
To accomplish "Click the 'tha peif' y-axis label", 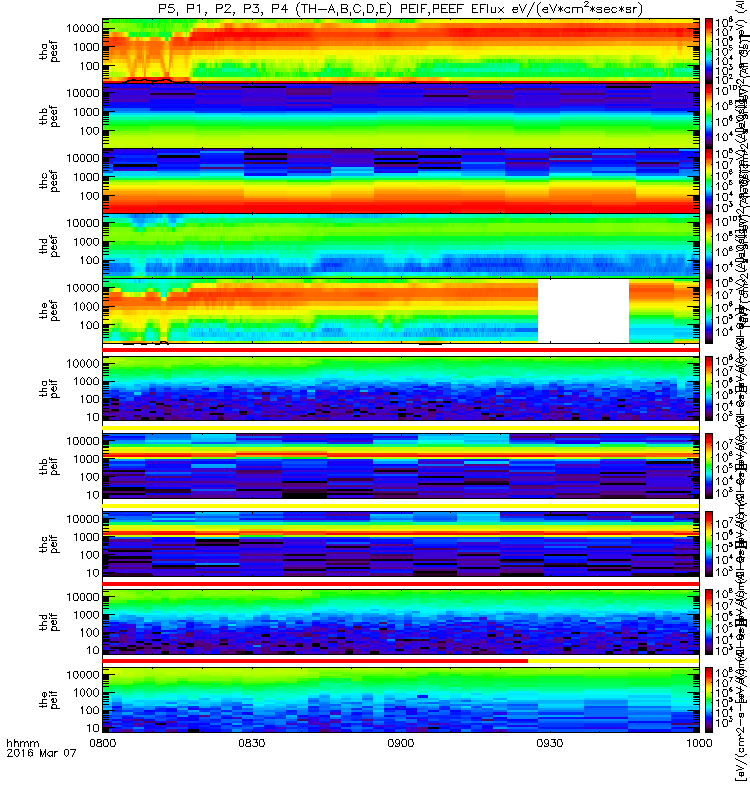I will (49, 388).
